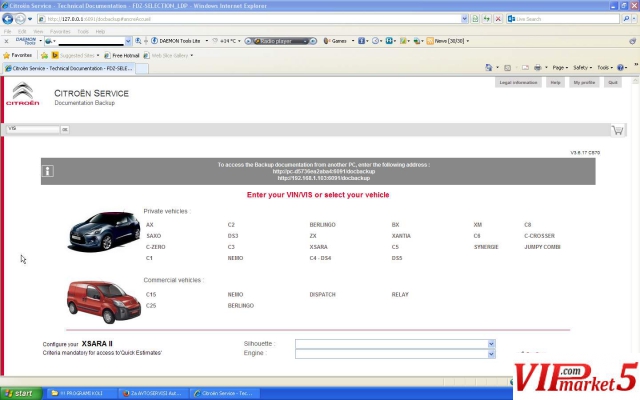Image resolution: width=640 pixels, height=400 pixels.
Task: Click the Facebook toolbar icon
Action: (x=361, y=41)
